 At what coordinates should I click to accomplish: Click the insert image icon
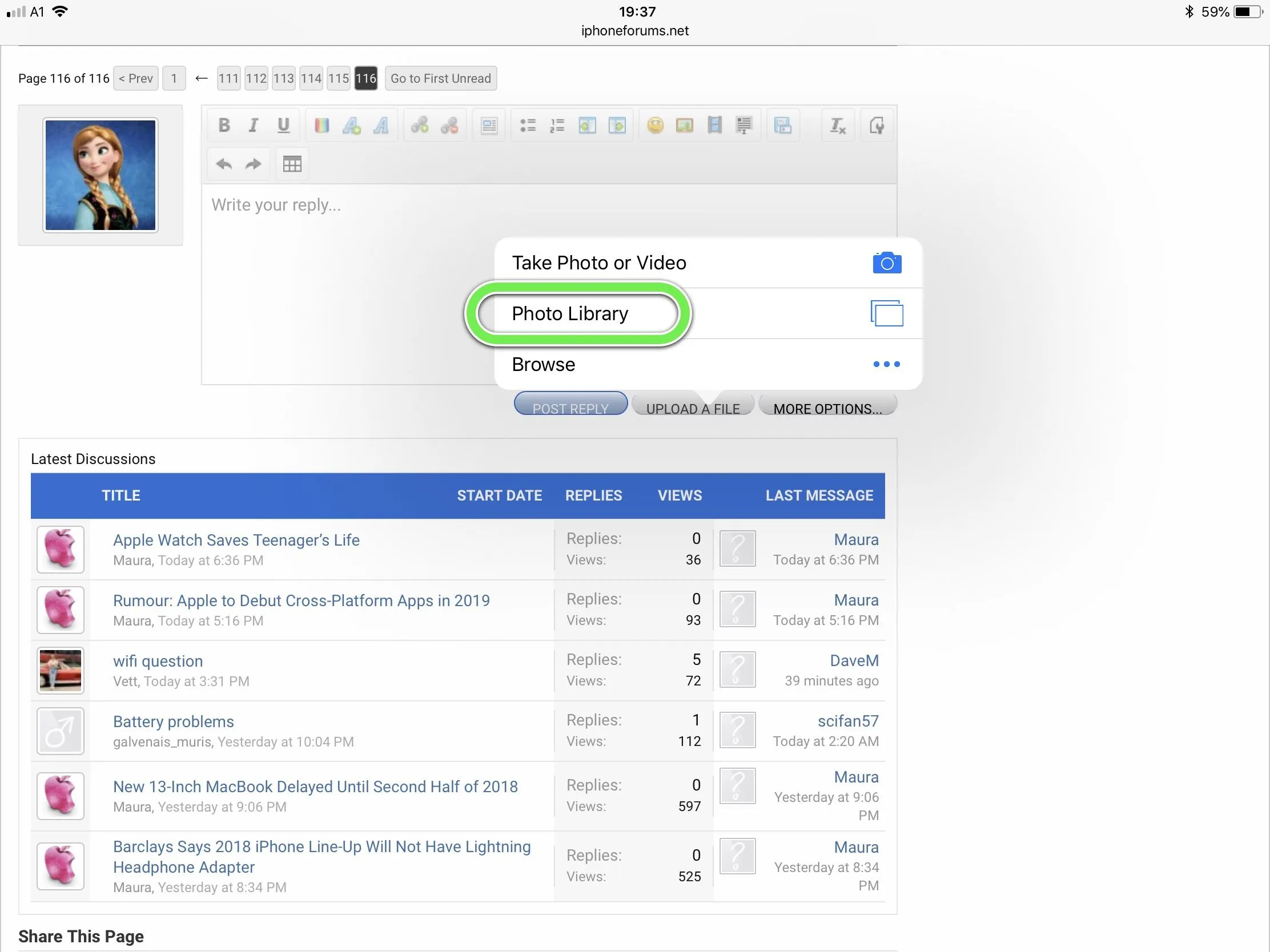point(684,125)
